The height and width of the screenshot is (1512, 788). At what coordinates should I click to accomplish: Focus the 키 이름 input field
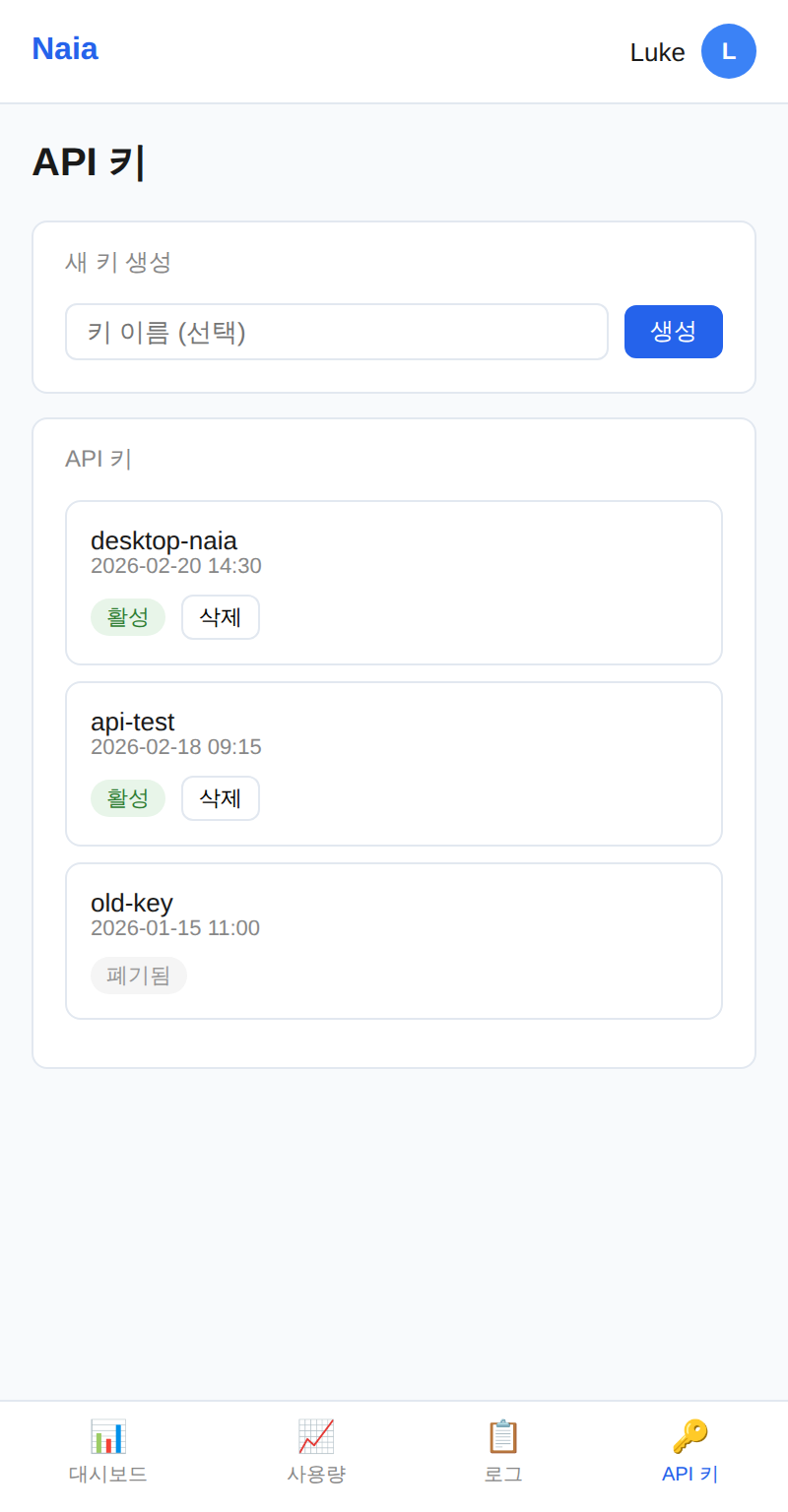(337, 332)
